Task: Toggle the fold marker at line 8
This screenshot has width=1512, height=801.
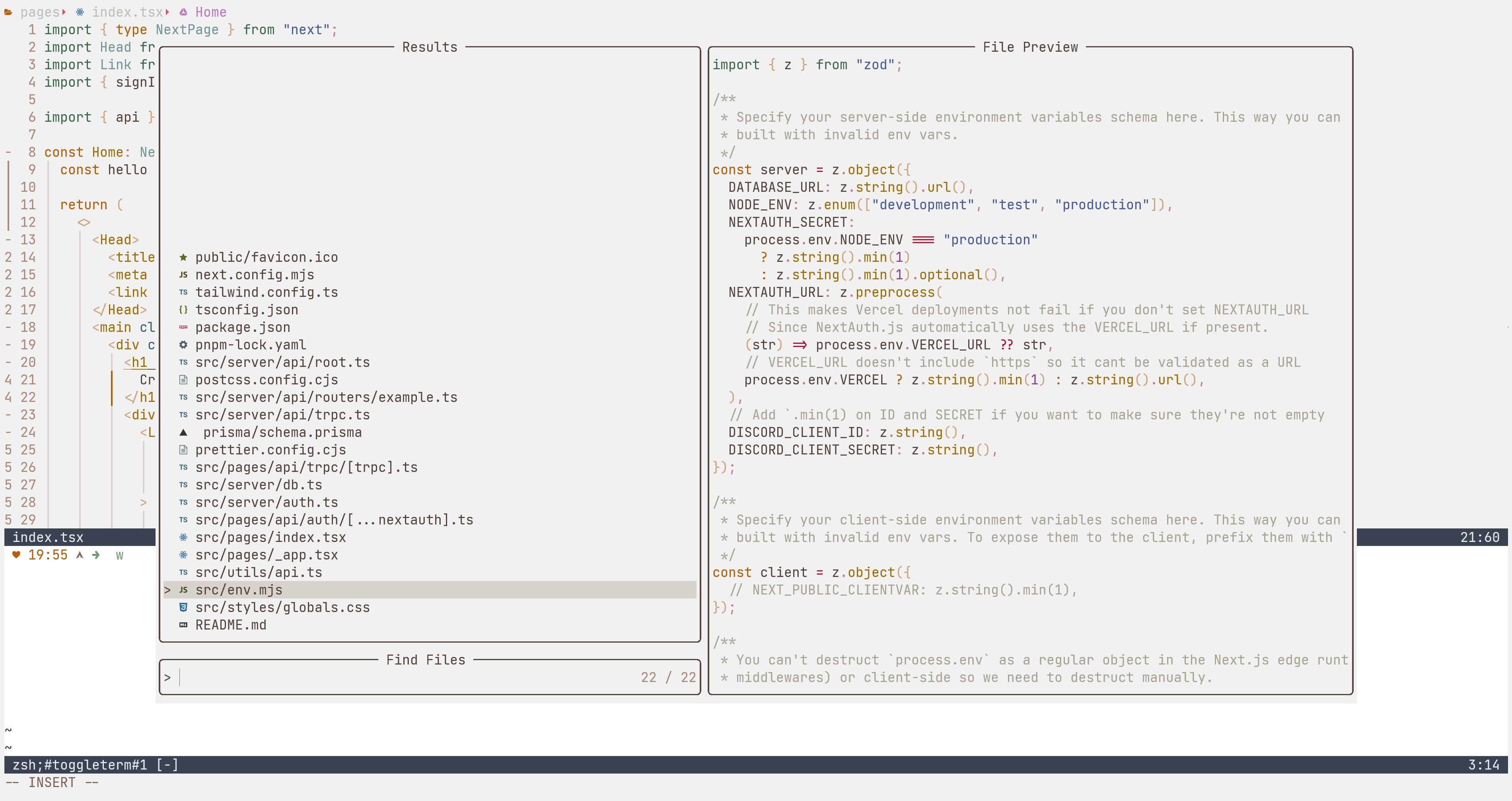Action: click(8, 152)
